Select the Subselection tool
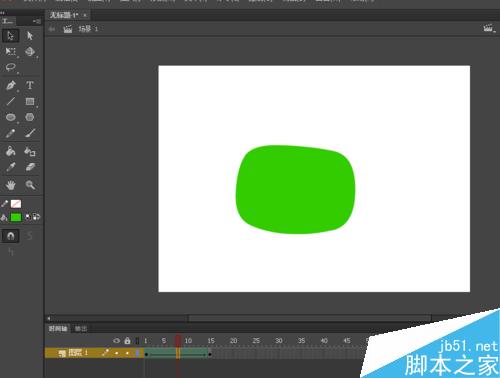Image resolution: width=500 pixels, height=378 pixels. pyautogui.click(x=30, y=35)
